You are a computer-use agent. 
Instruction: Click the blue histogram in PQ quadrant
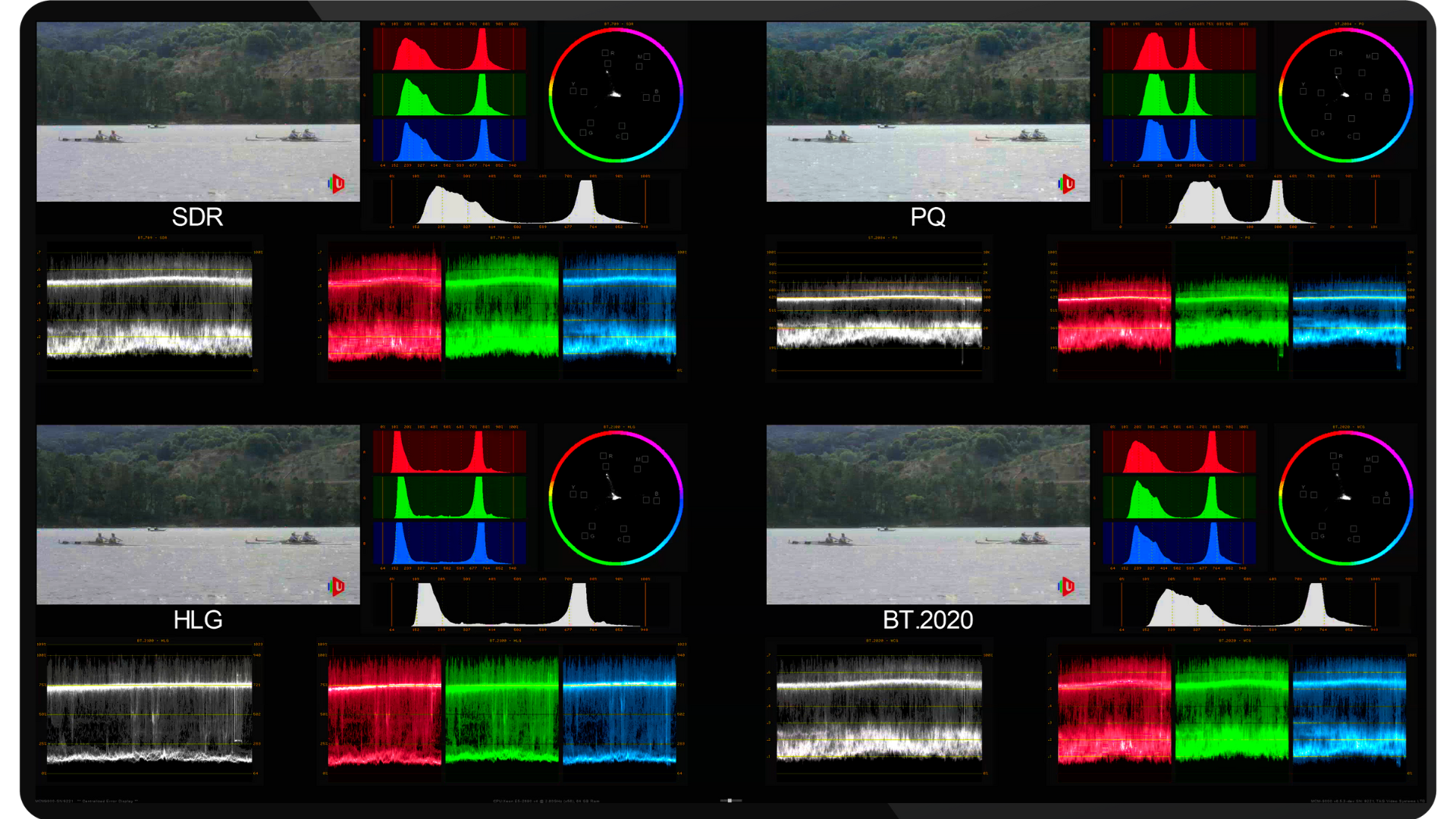1179,140
